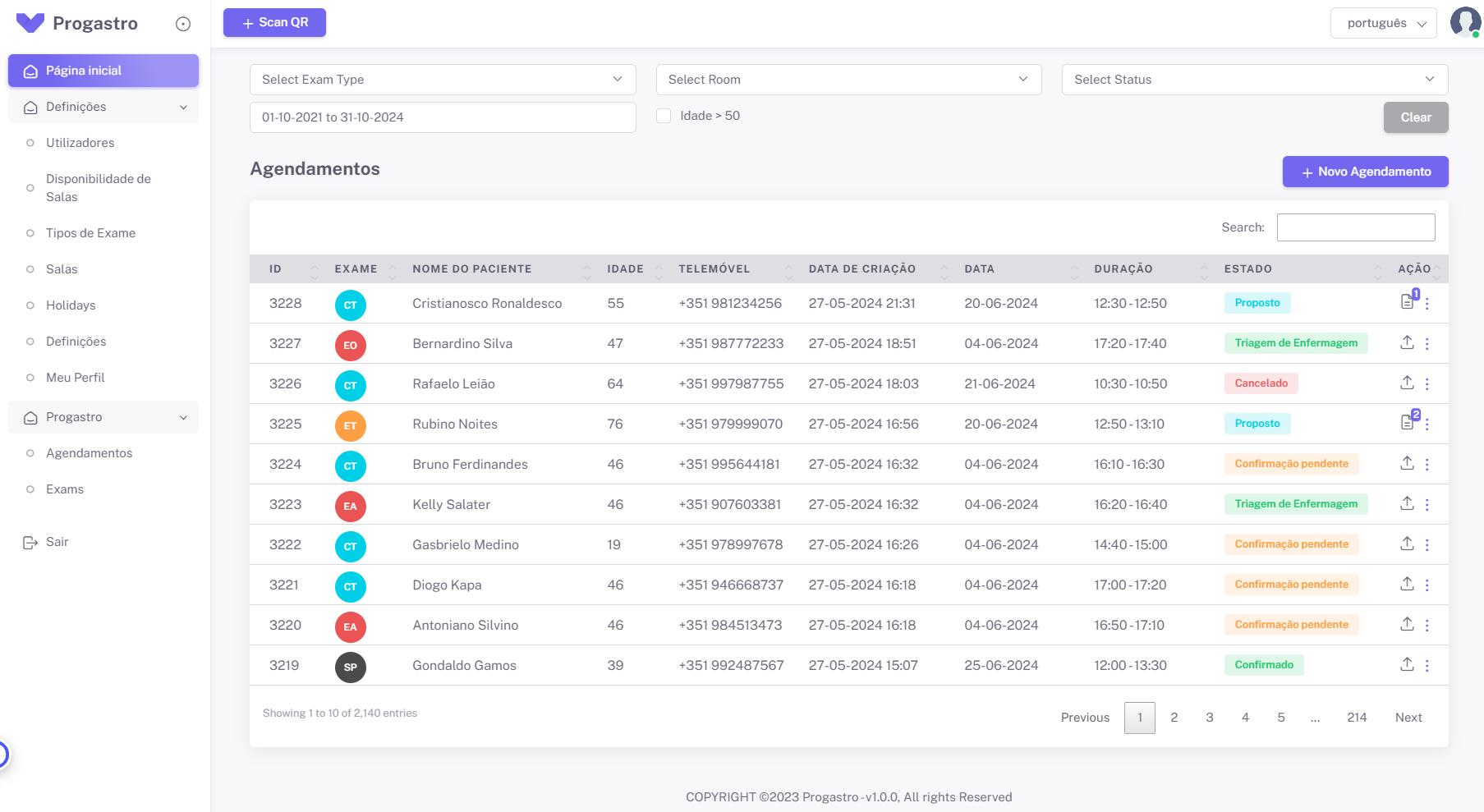This screenshot has width=1484, height=812.
Task: Open three-dot menu for Rafaelo Leião row
Action: [x=1427, y=384]
